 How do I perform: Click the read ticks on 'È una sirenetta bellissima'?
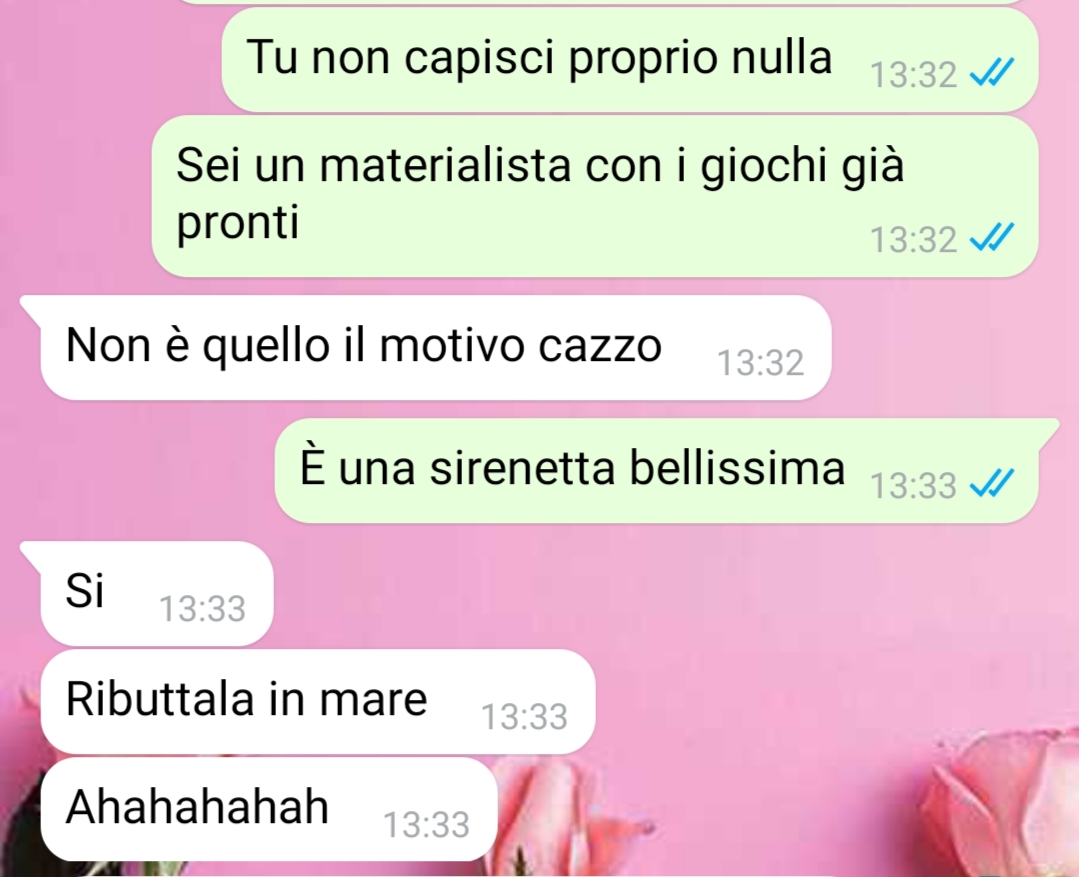coord(991,483)
